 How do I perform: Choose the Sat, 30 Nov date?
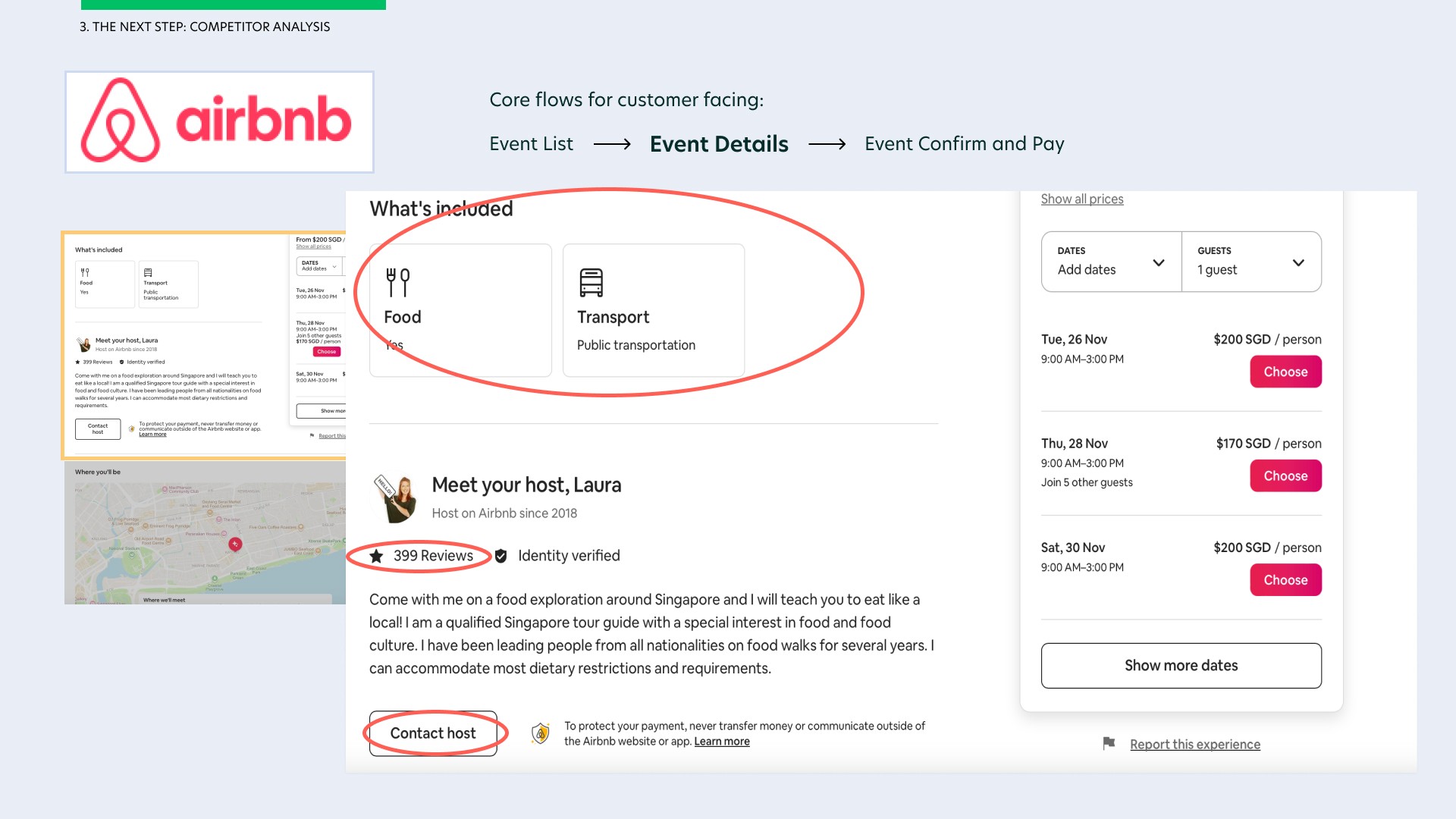coord(1285,579)
